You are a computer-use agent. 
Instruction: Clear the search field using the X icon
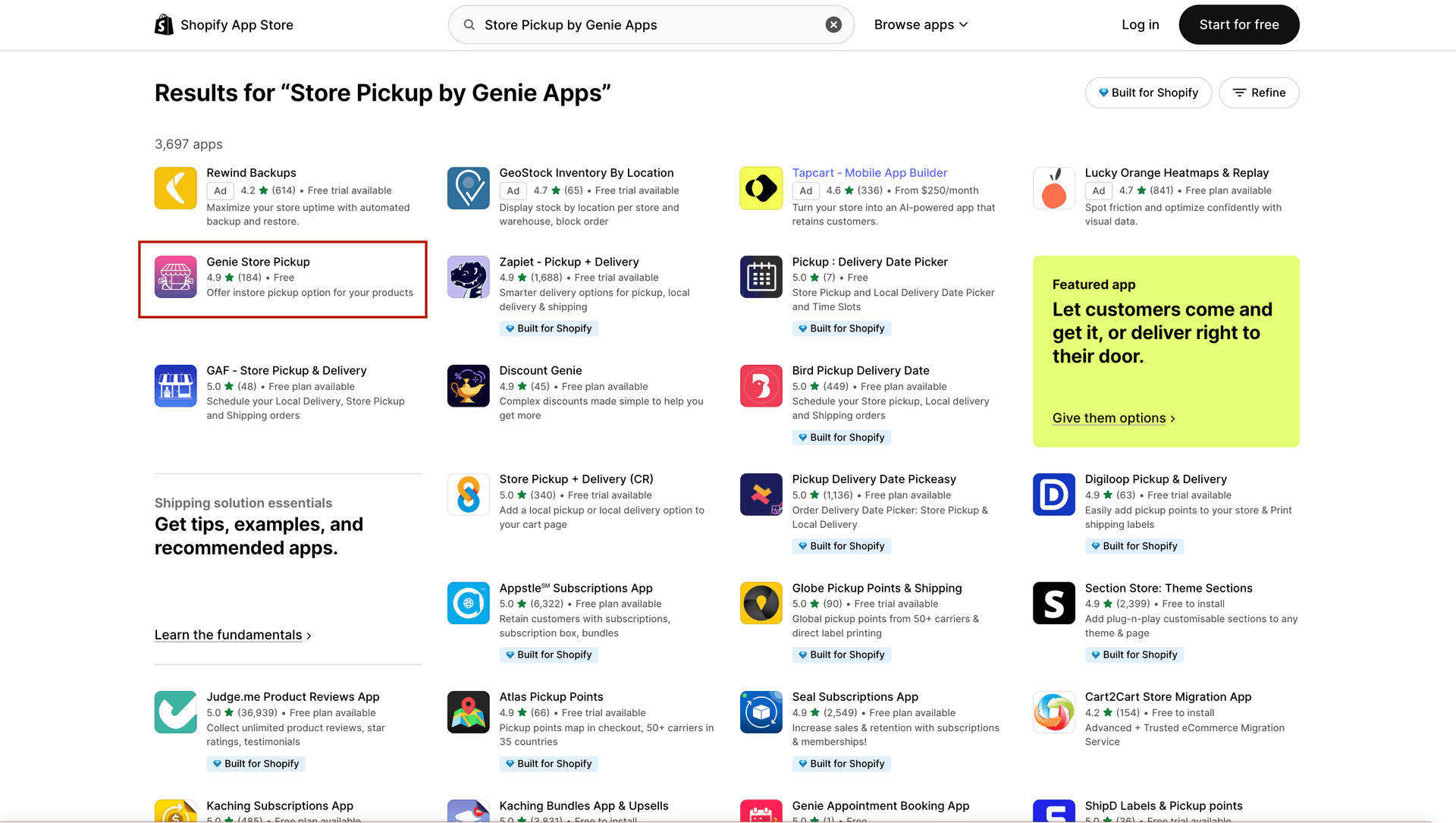click(x=833, y=24)
